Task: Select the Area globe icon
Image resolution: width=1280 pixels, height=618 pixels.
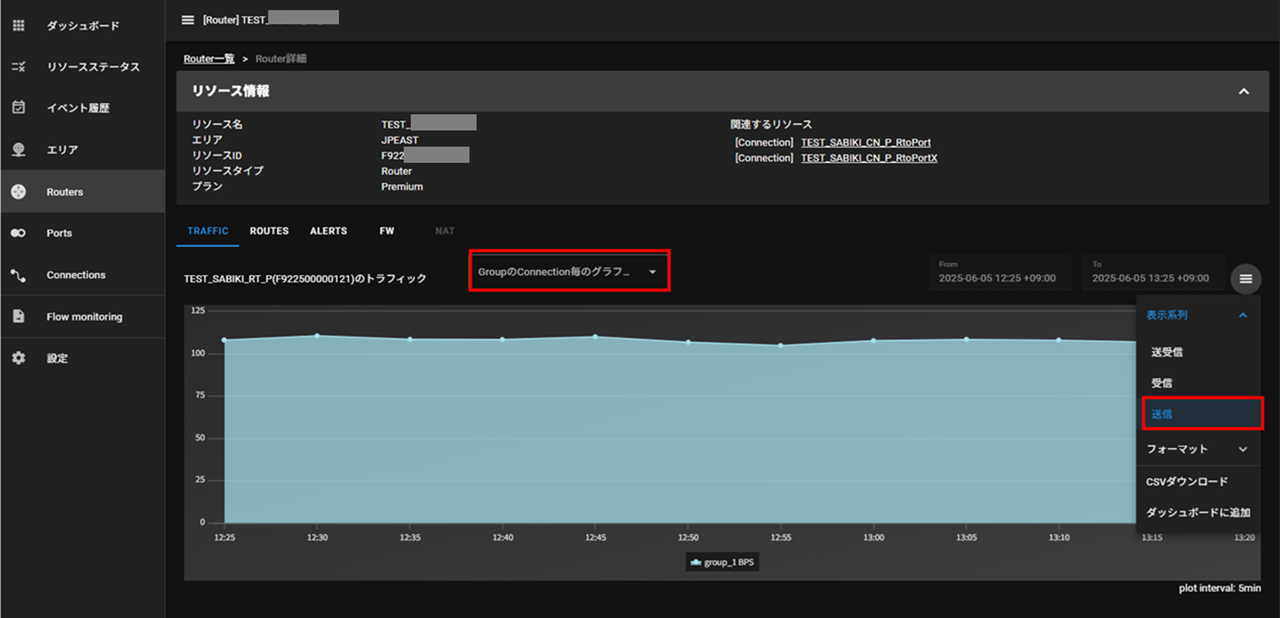Action: (18, 150)
